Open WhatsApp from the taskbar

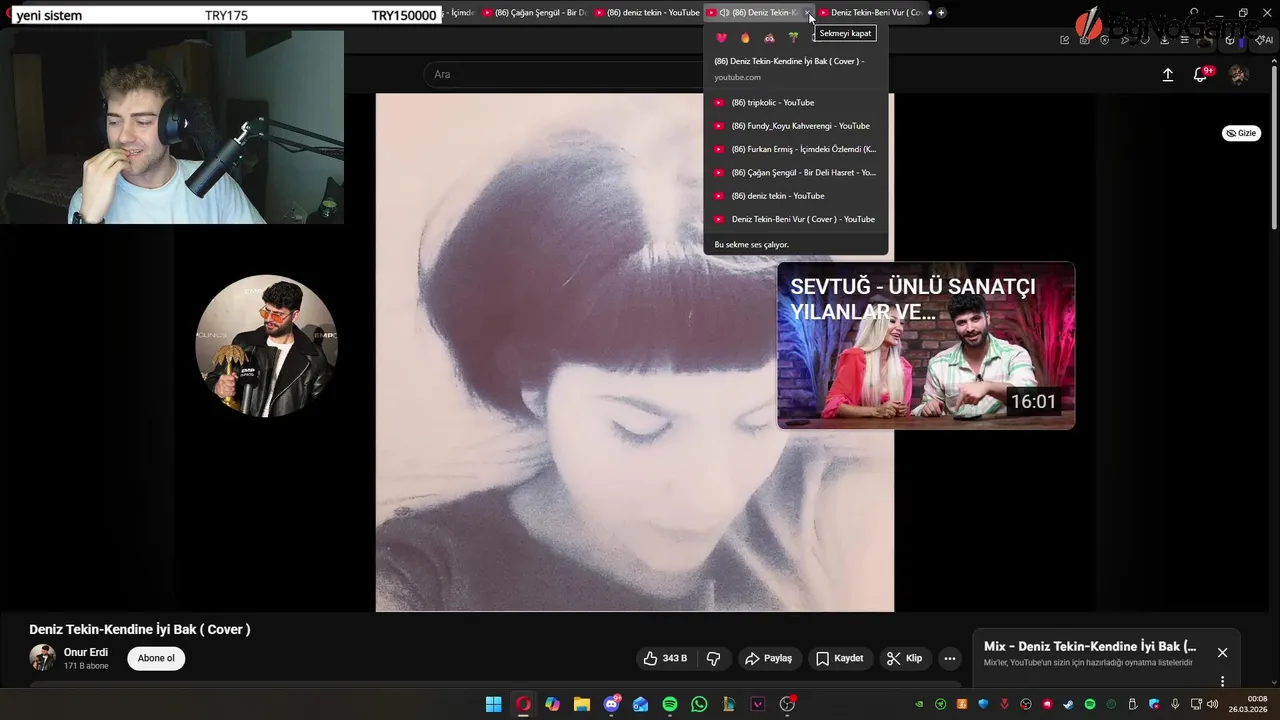point(699,704)
